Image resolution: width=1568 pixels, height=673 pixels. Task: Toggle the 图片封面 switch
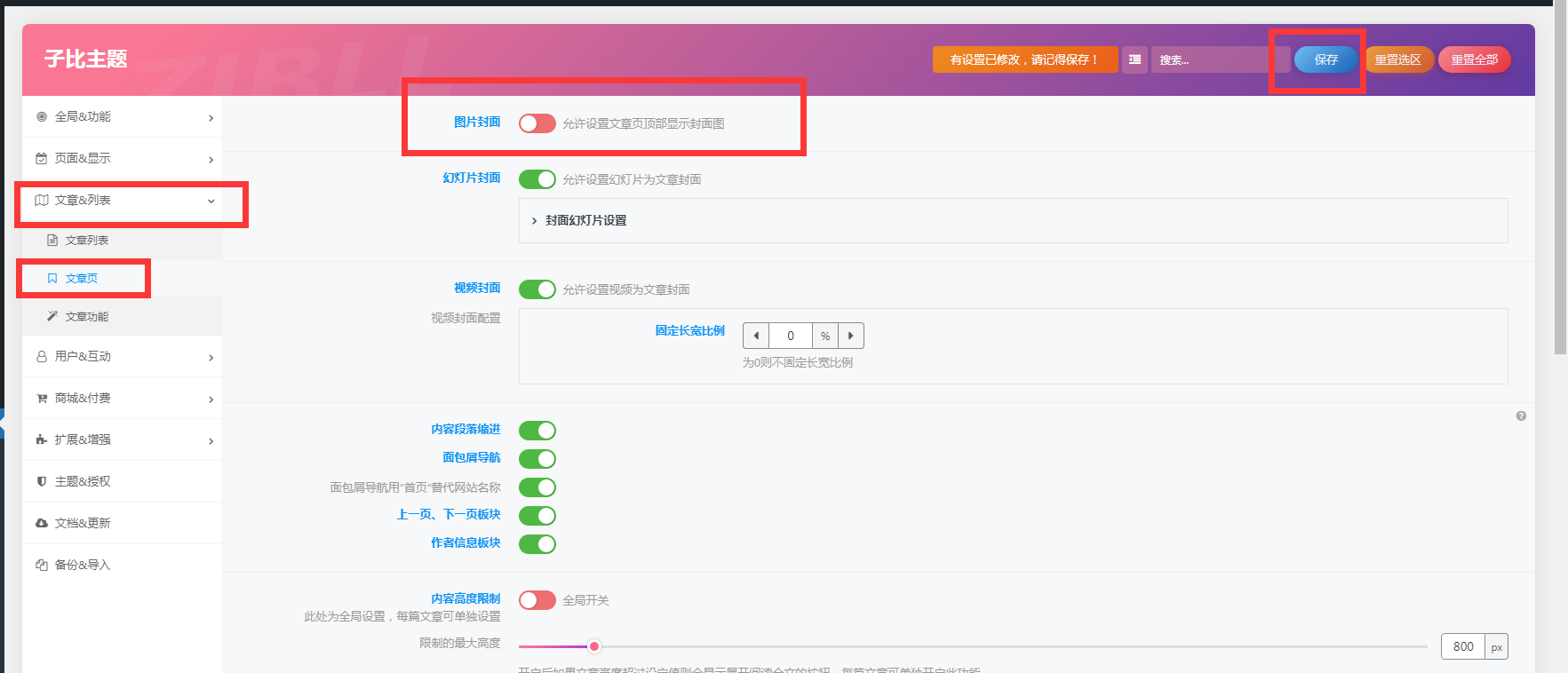537,123
